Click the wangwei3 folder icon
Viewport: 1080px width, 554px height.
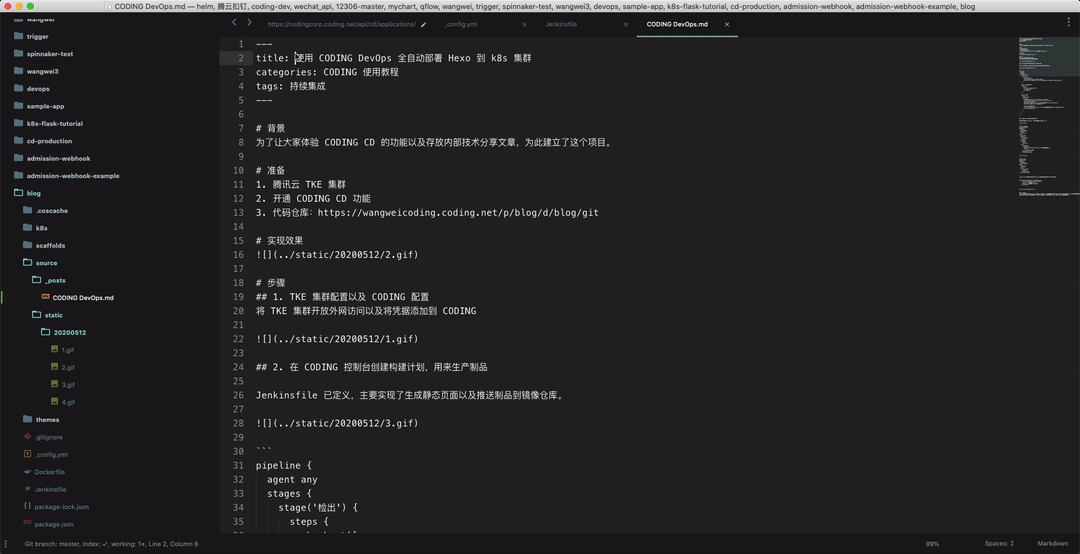point(19,70)
